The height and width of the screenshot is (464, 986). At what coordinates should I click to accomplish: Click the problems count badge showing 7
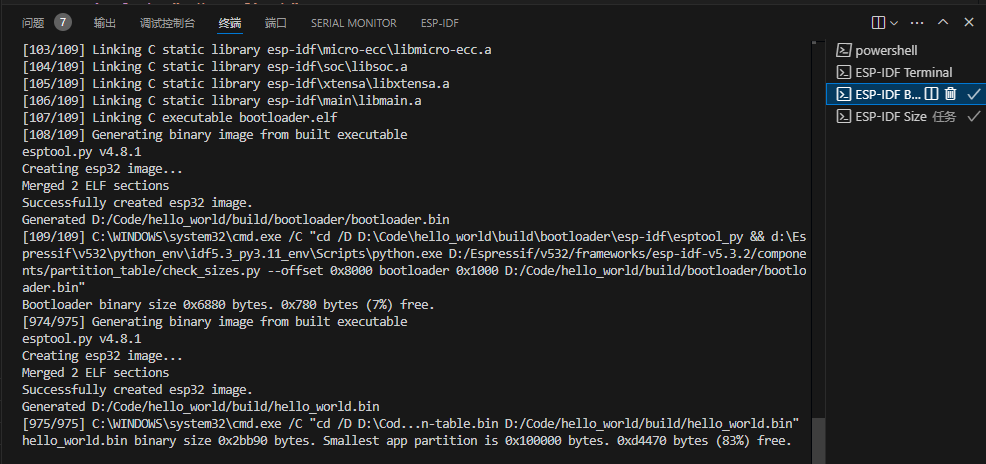[x=63, y=22]
